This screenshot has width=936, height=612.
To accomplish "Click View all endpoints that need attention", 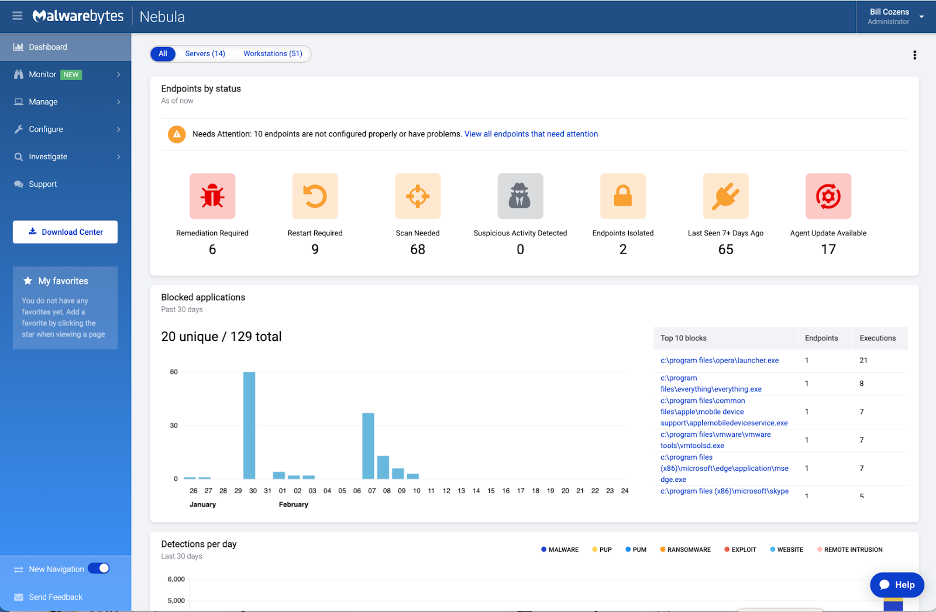I will point(531,134).
